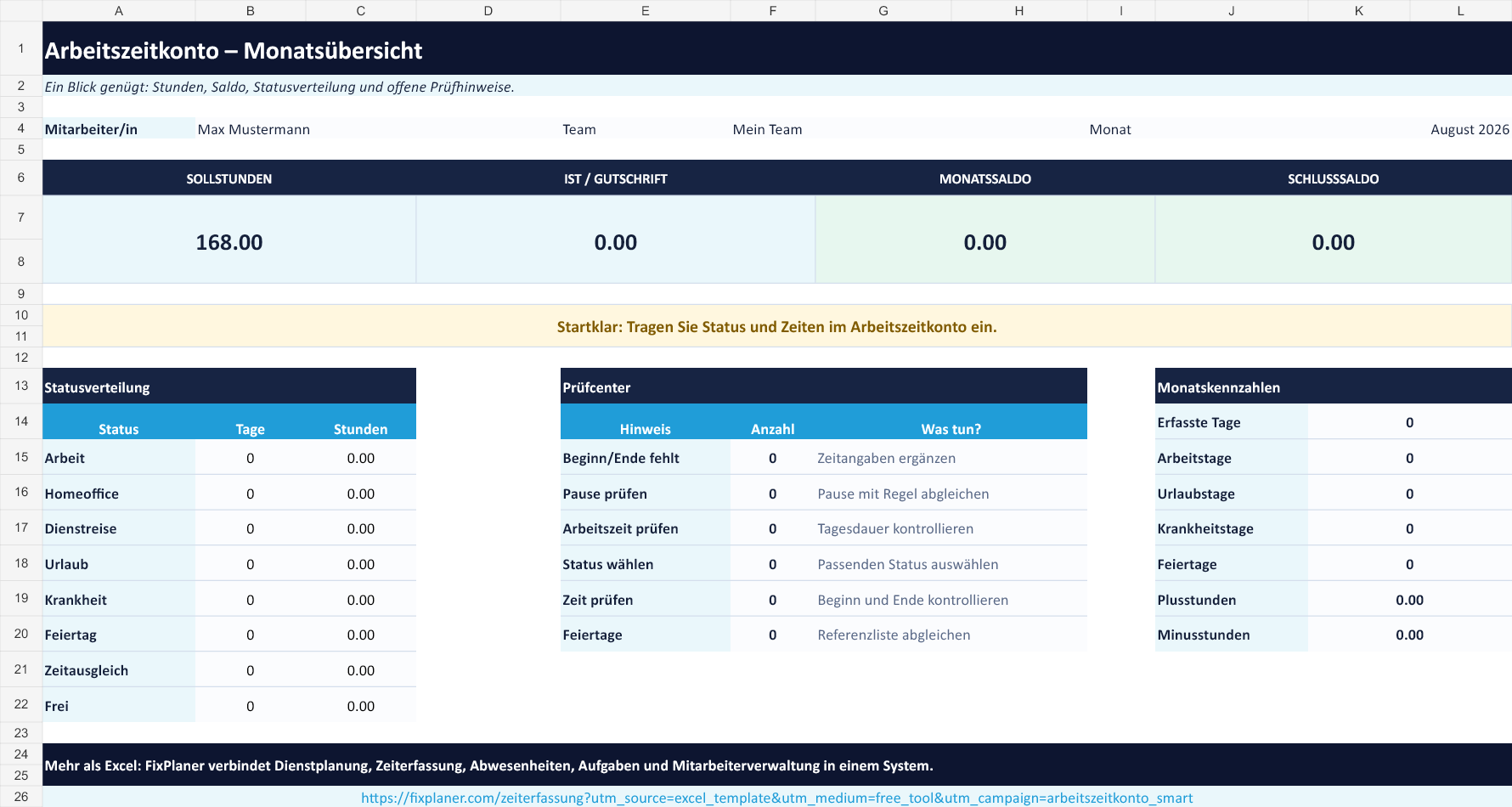Viewport: 1512px width, 807px height.
Task: Select Pause mit Regel abgleichen text
Action: (x=903, y=494)
